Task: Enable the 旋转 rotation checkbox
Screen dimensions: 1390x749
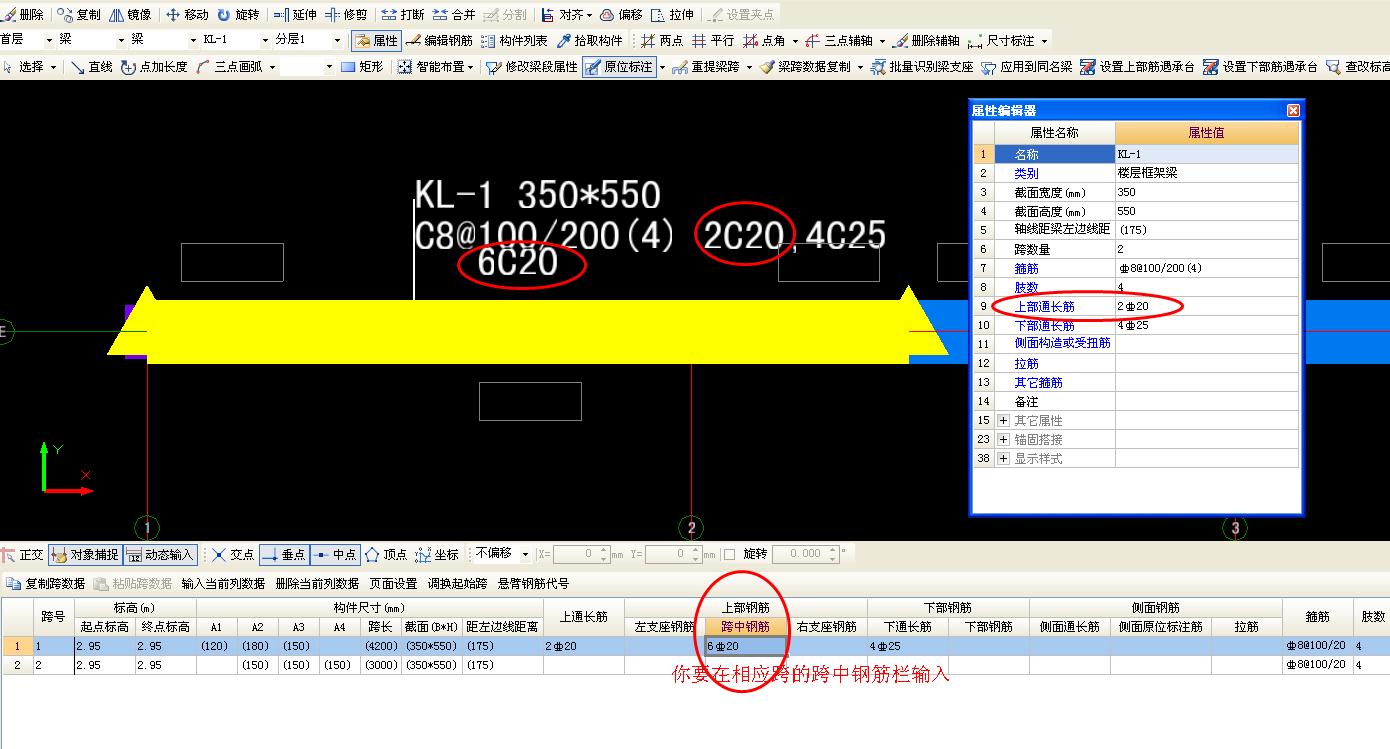Action: pyautogui.click(x=729, y=554)
